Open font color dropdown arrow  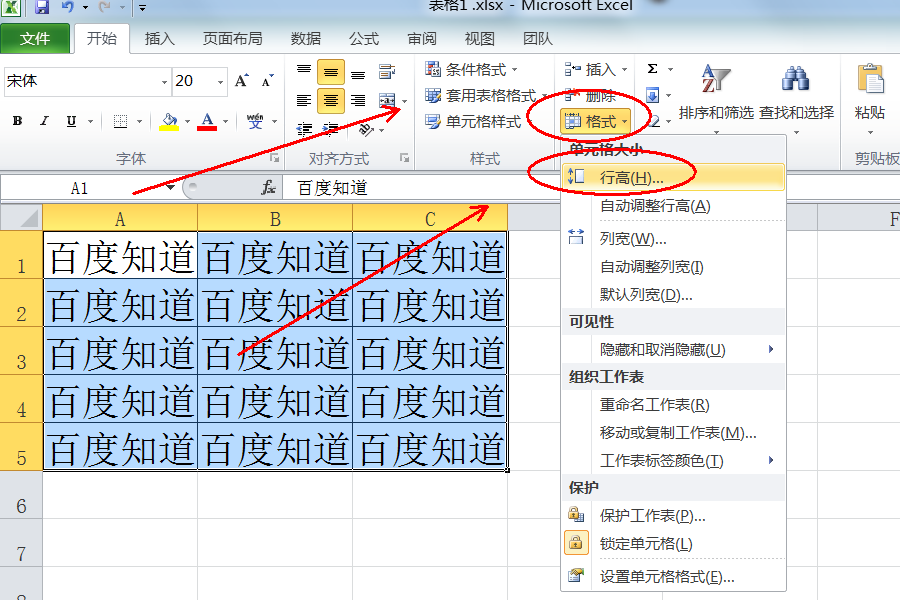(226, 121)
